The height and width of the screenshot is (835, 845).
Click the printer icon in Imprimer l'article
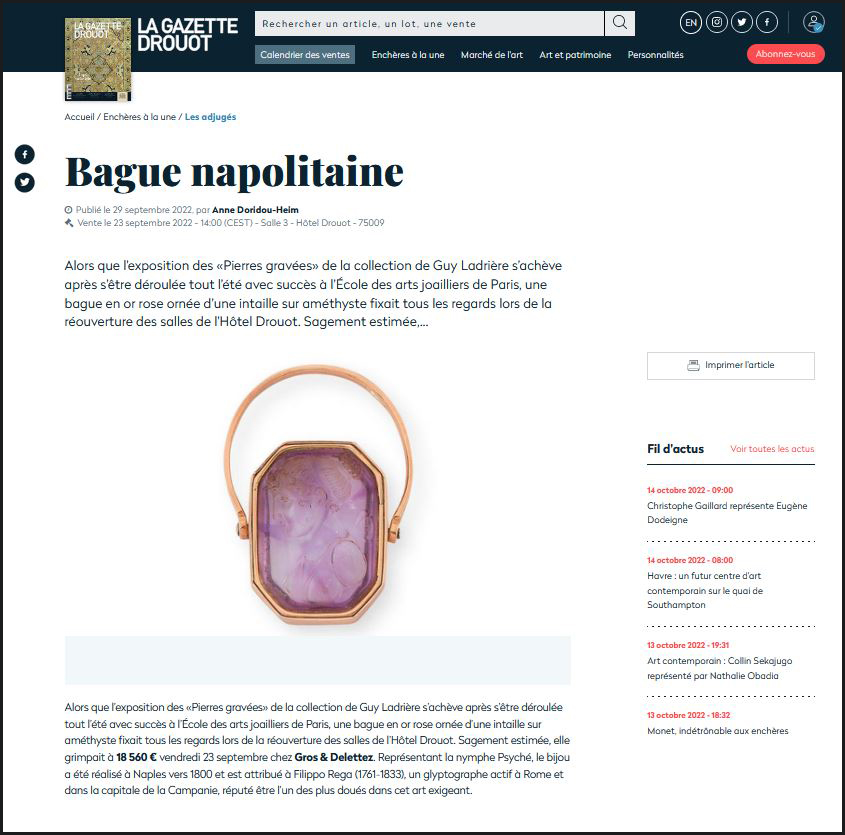(x=693, y=365)
